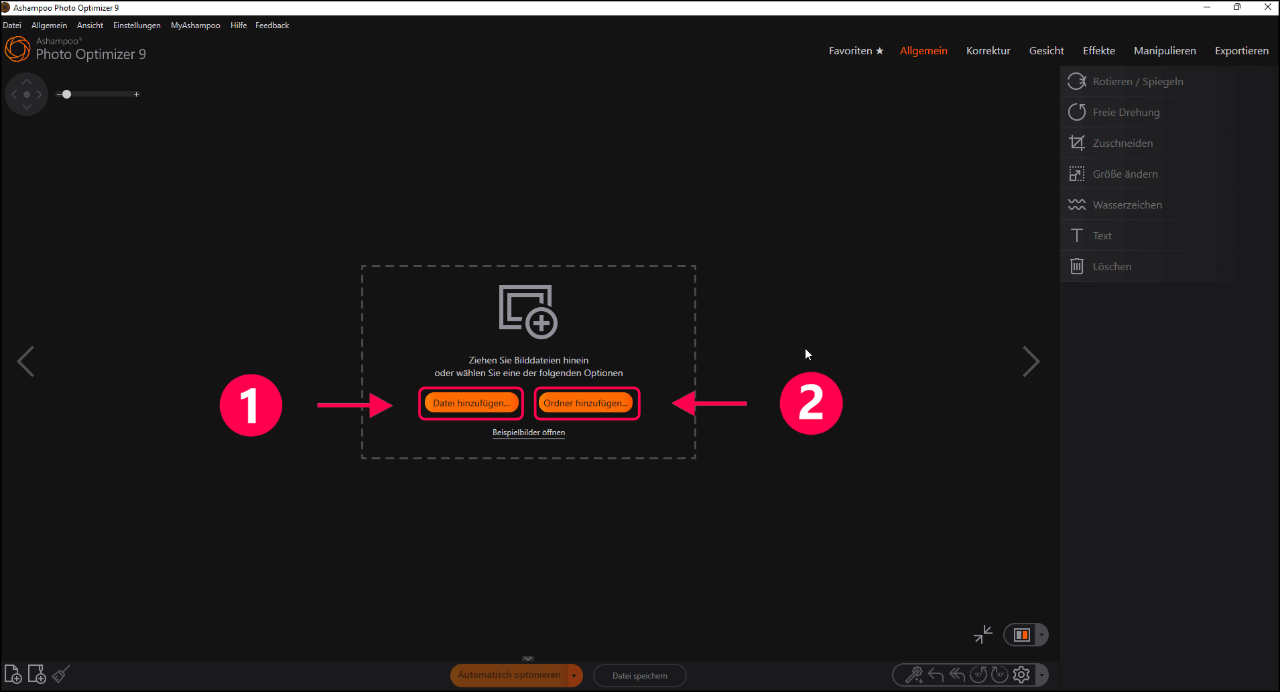Screen dimensions: 1280x692
Task: Open the Allgemein menu in menu bar
Action: click(x=49, y=25)
